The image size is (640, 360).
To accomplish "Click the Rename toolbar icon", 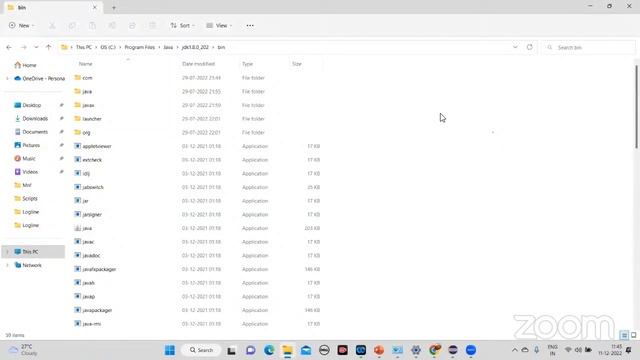I will (112, 26).
